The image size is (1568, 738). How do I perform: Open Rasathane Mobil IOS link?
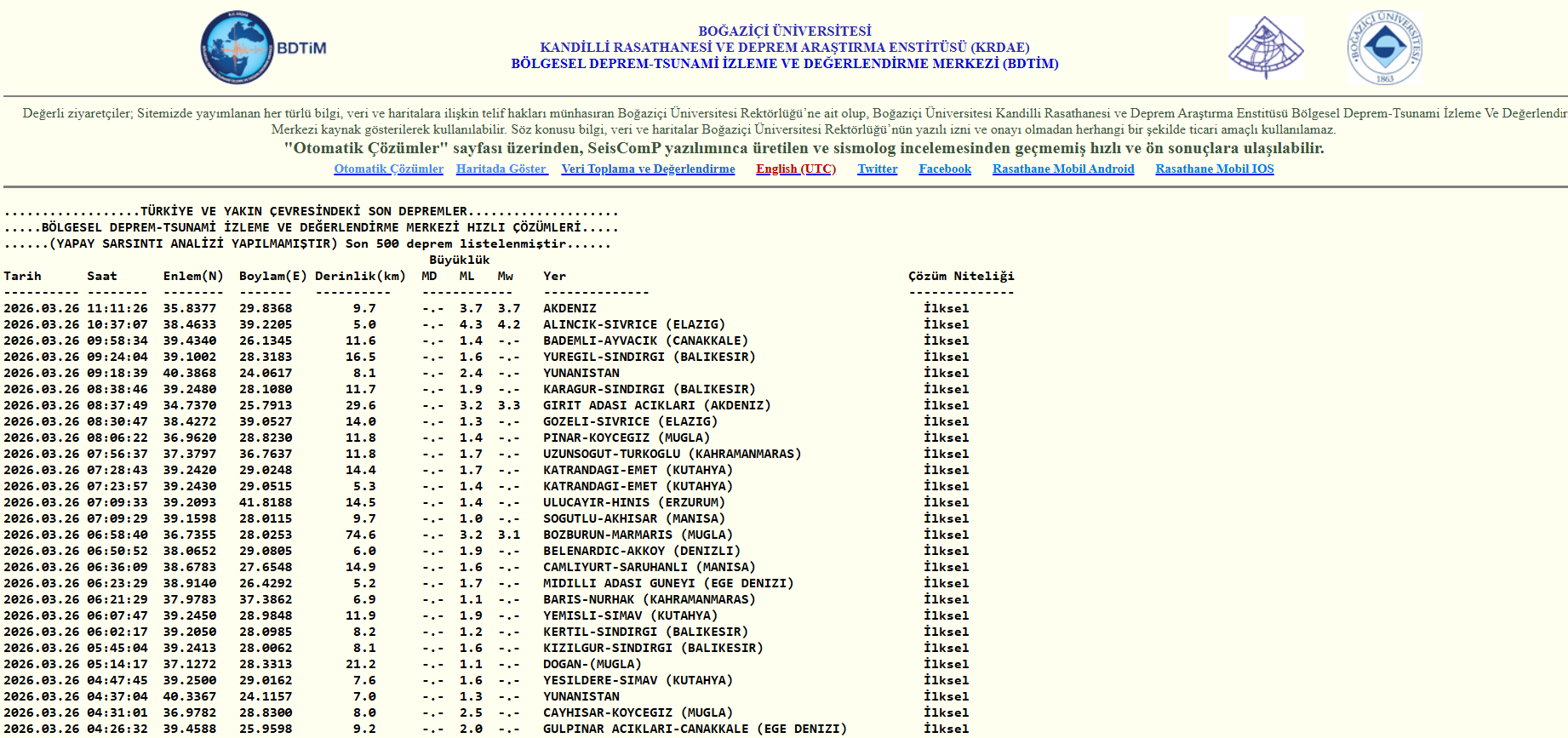(1214, 169)
